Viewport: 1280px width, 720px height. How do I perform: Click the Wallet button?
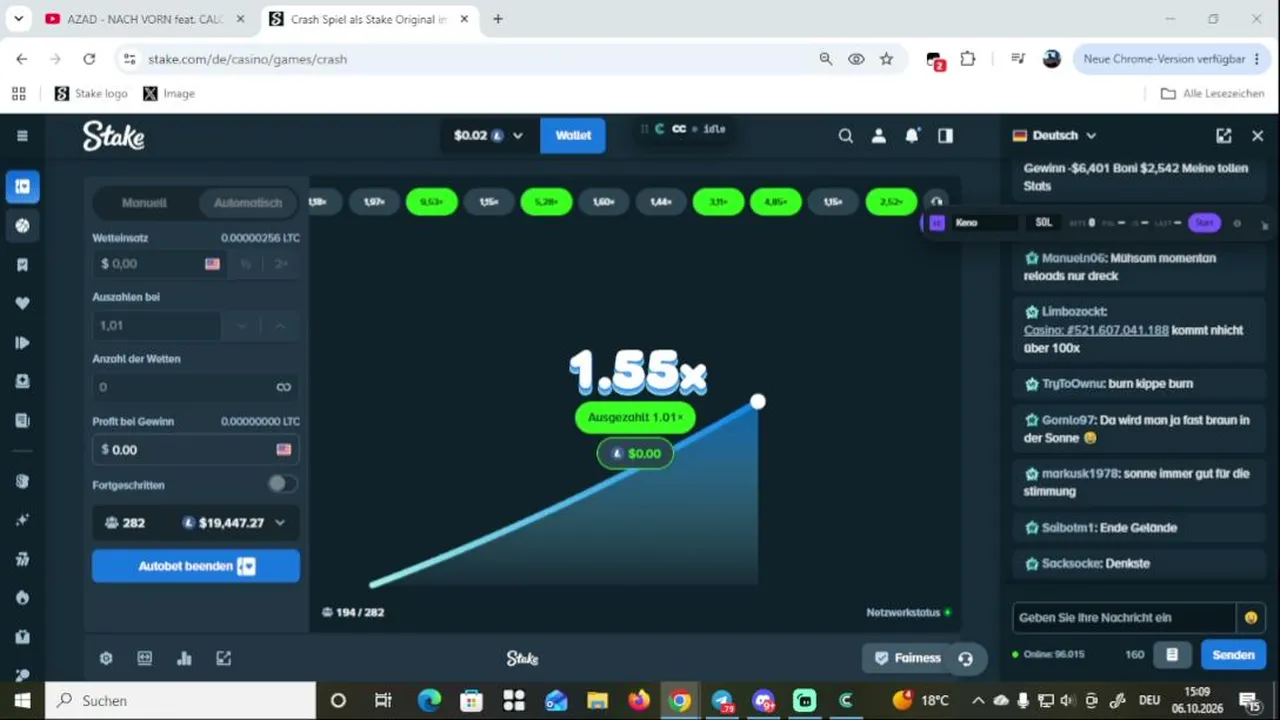click(573, 136)
